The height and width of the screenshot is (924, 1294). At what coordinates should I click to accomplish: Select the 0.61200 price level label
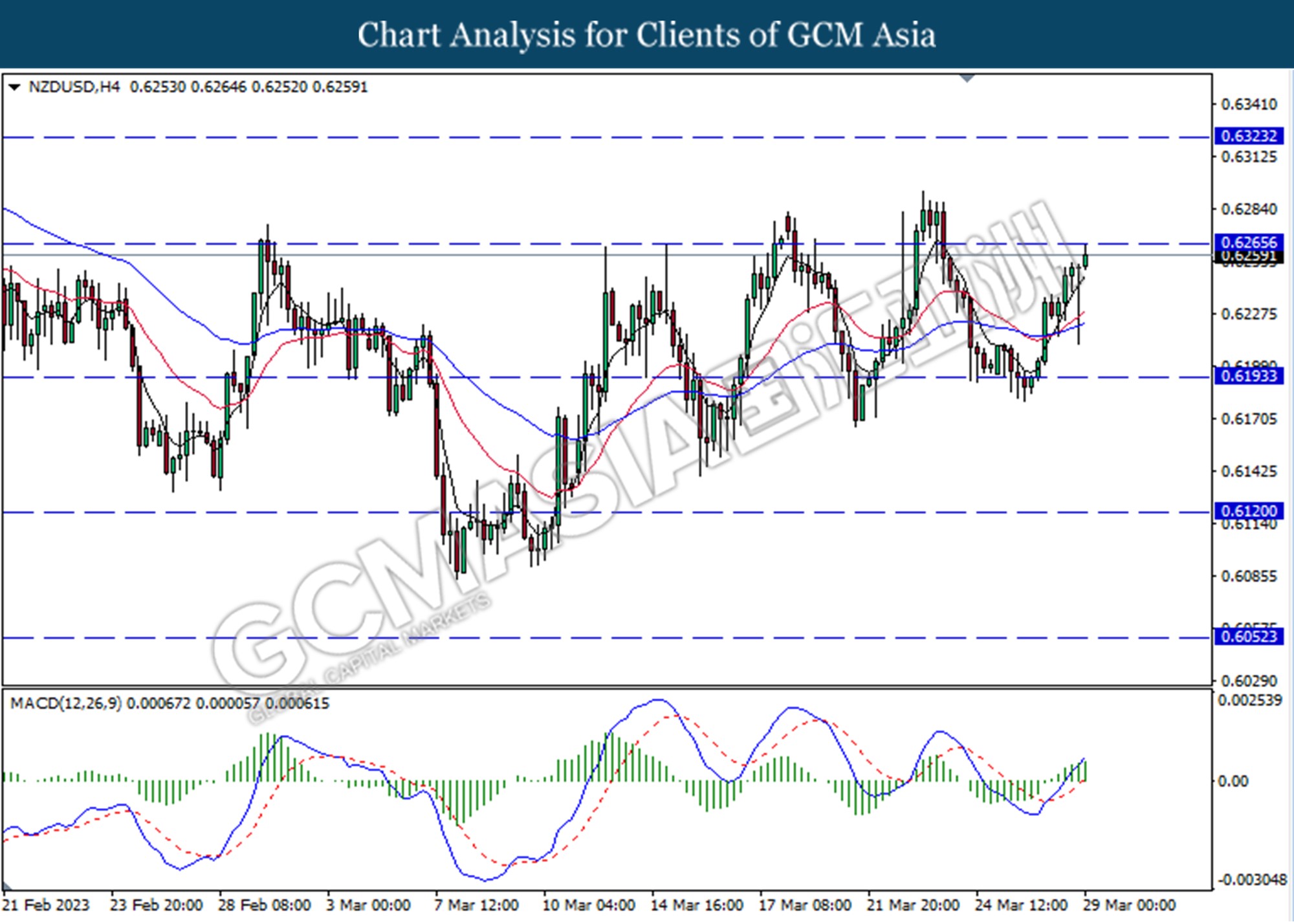1249,511
